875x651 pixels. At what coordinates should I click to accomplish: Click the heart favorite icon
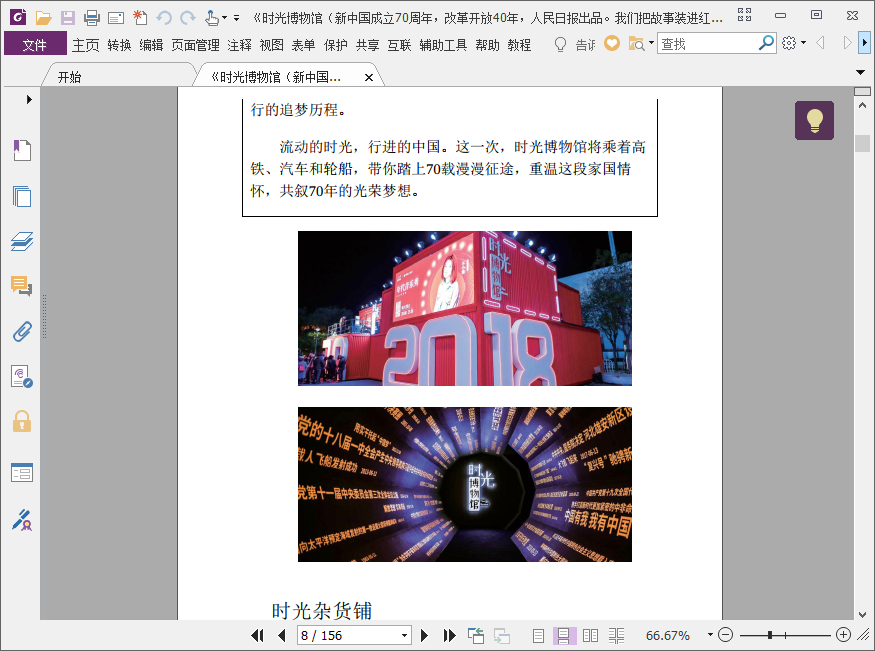tap(612, 43)
